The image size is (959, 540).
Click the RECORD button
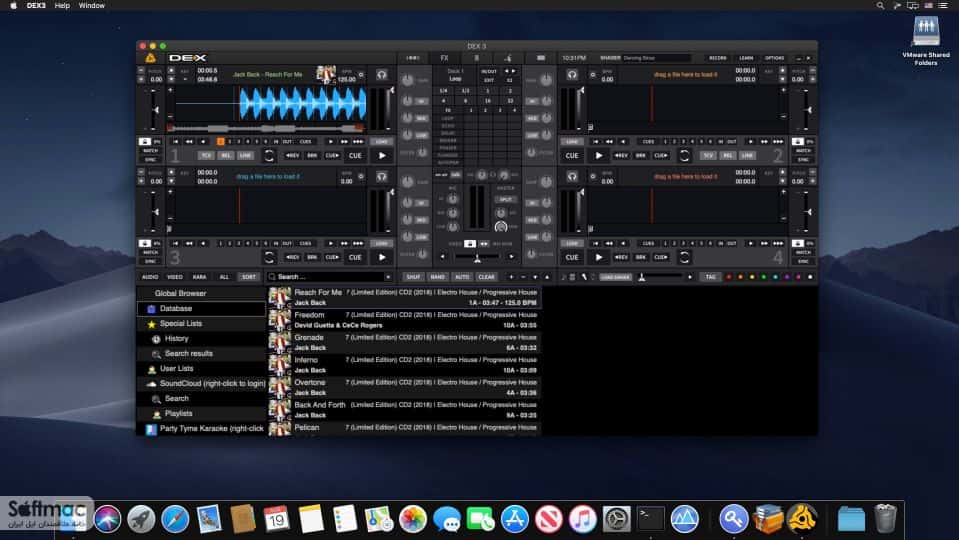[717, 58]
